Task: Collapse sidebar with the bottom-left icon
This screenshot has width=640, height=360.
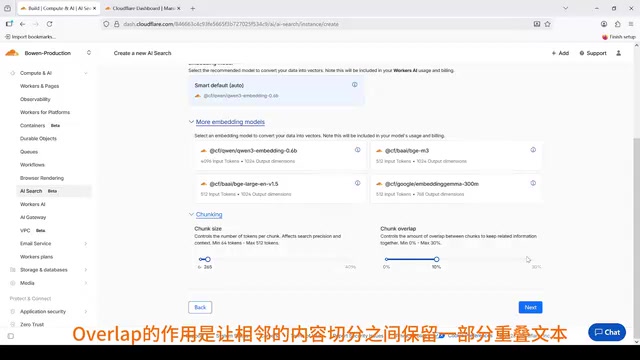Action: [11, 336]
